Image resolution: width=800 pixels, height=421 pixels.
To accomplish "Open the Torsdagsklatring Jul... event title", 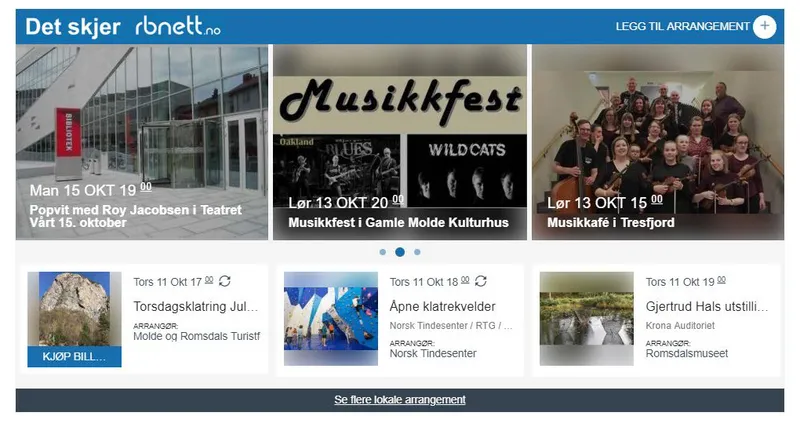I will [x=196, y=307].
